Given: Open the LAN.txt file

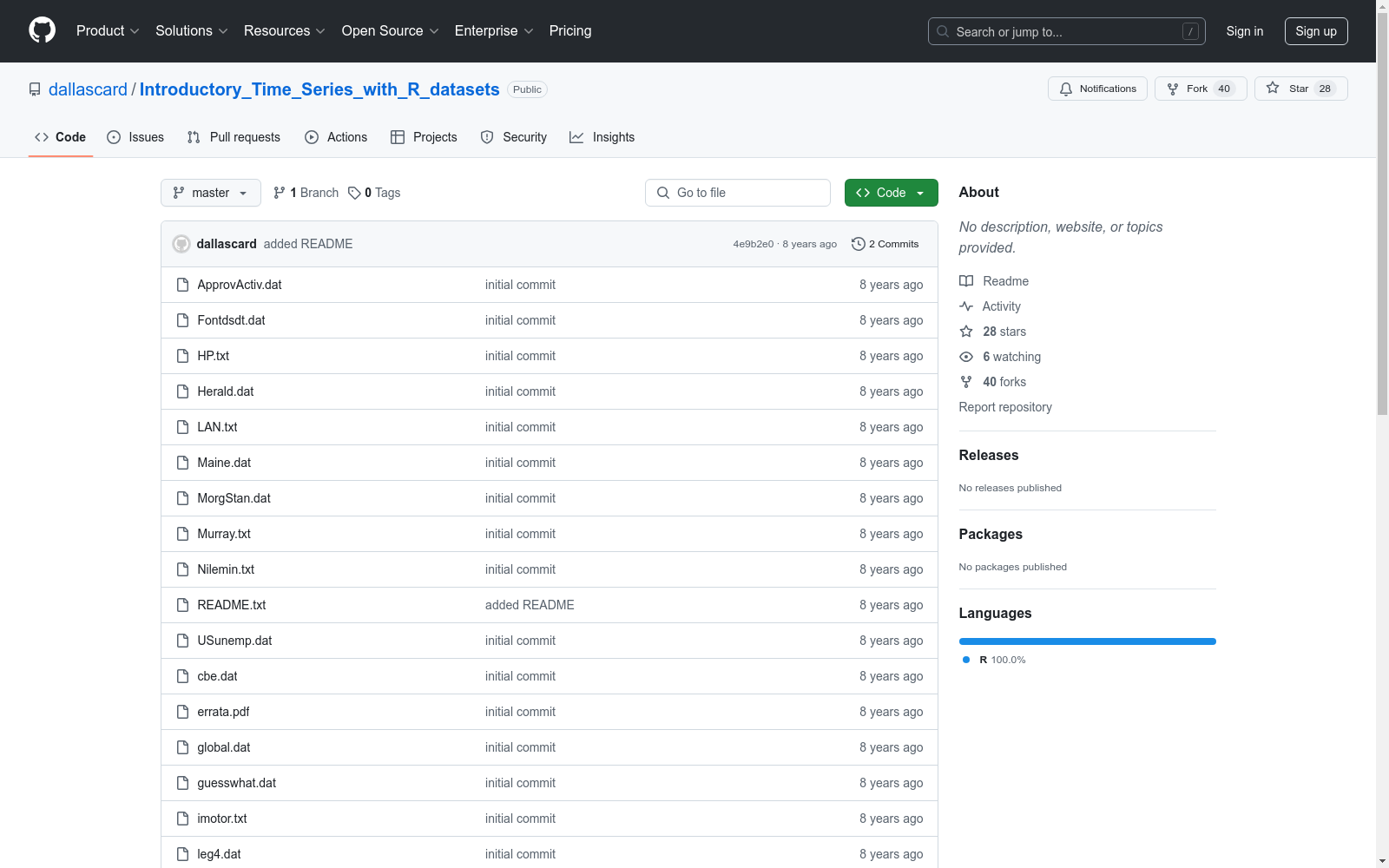Looking at the screenshot, I should click(x=217, y=427).
